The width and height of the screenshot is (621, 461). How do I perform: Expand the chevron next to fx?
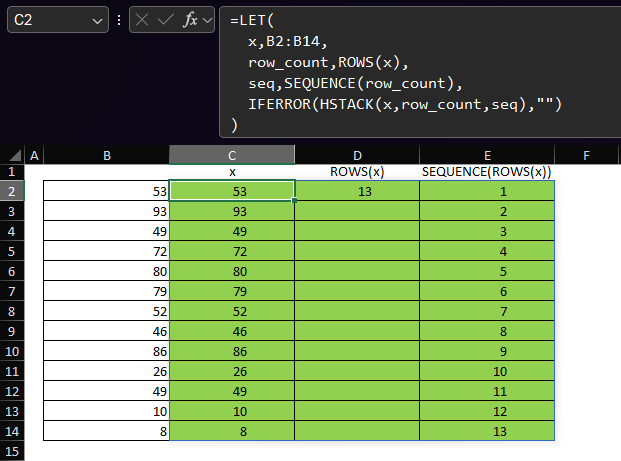tap(208, 20)
